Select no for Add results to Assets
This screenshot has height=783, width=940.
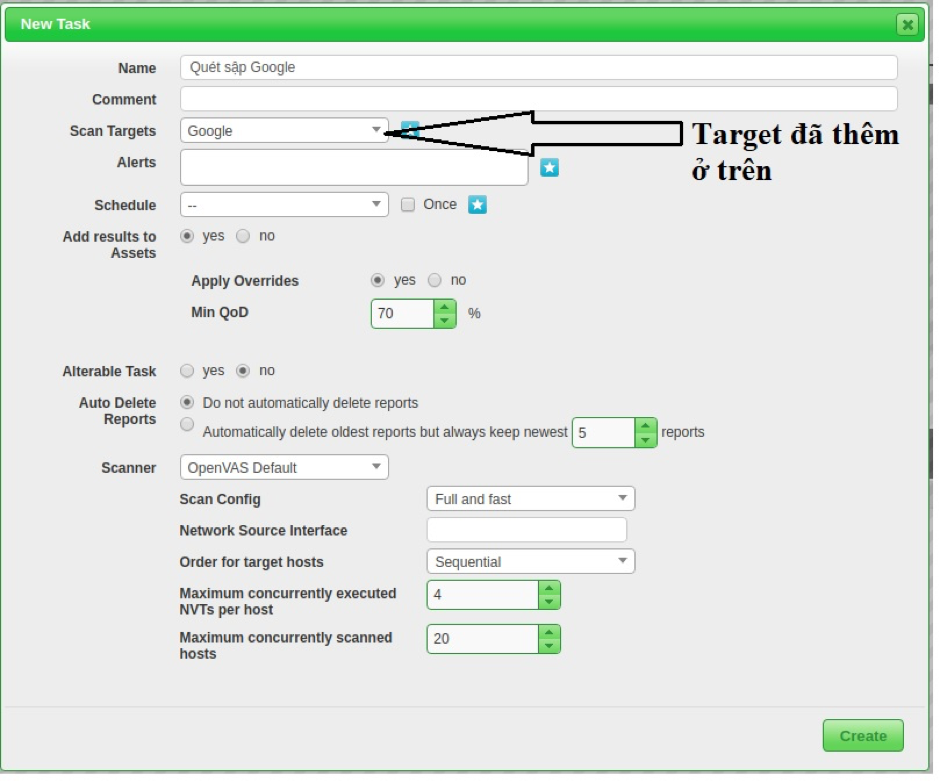click(245, 237)
